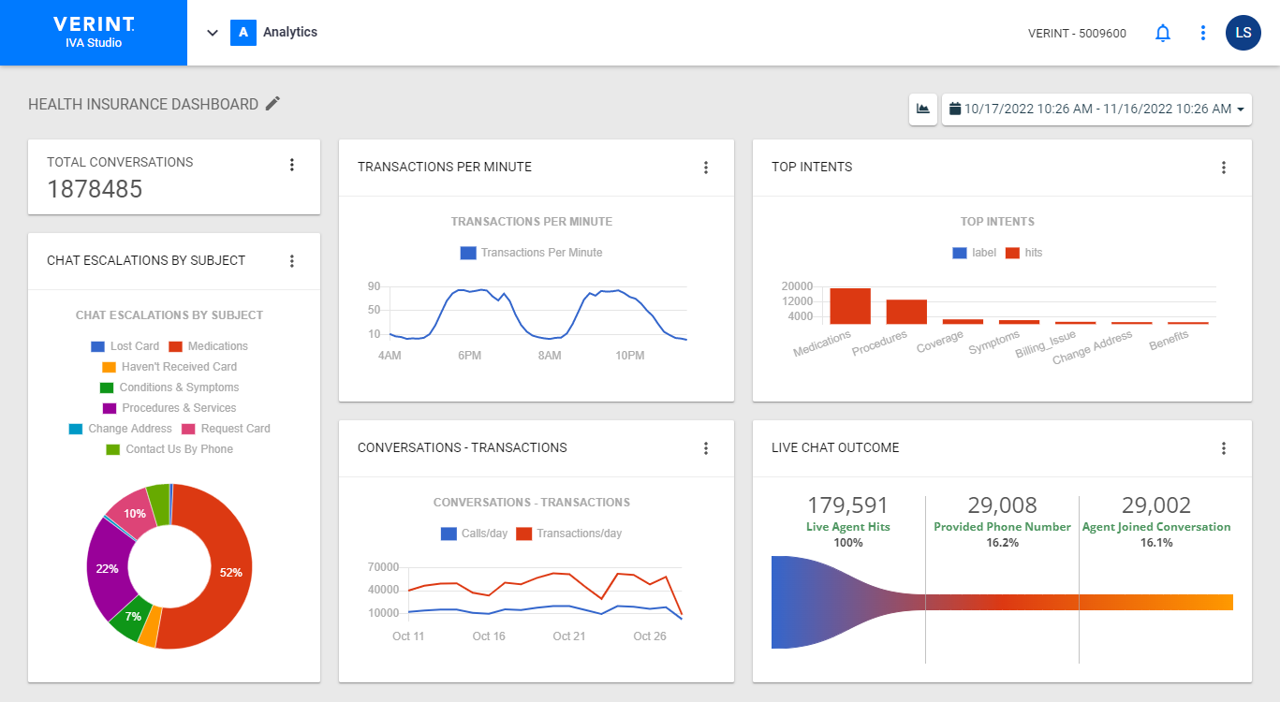Click the area chart icon button
The width and height of the screenshot is (1280, 702).
922,109
